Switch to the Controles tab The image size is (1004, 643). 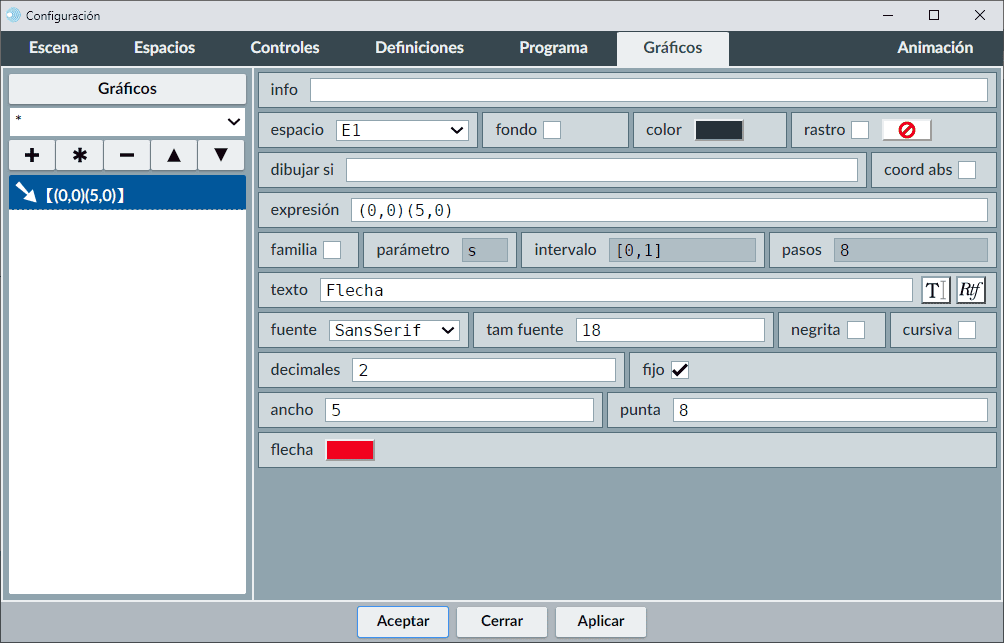[x=285, y=48]
